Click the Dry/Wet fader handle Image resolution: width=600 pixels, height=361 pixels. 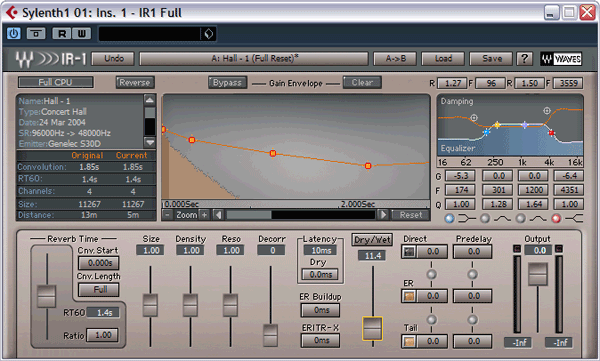(x=372, y=328)
